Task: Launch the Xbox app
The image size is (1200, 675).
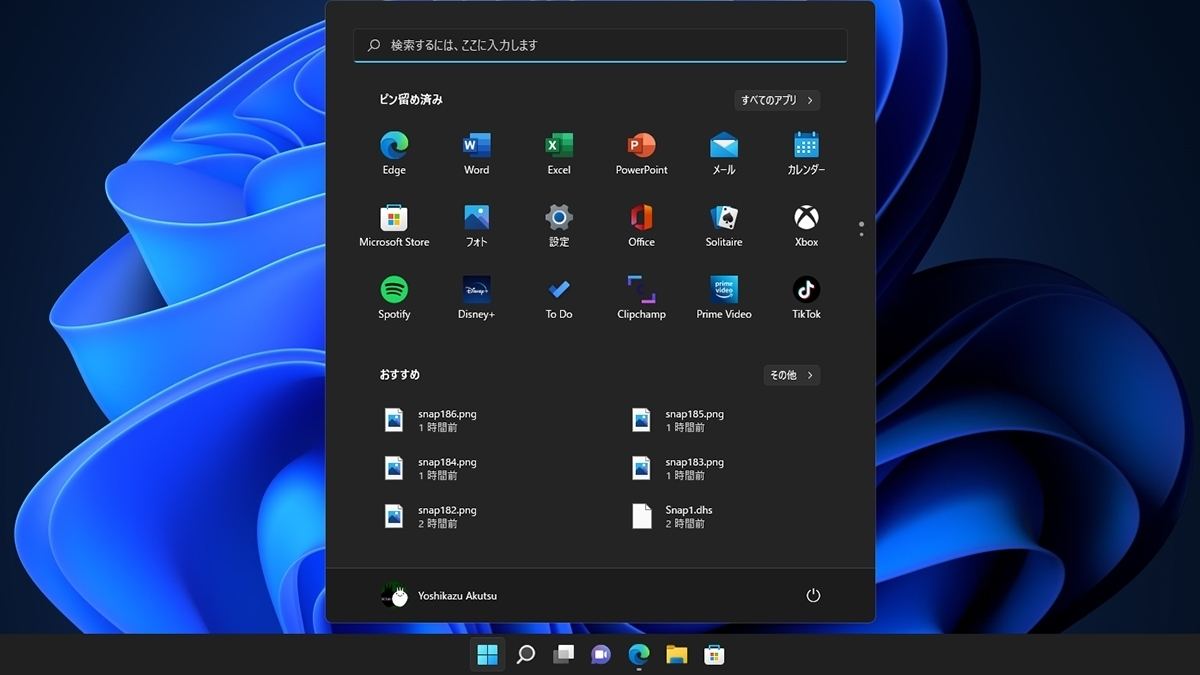Action: 806,225
